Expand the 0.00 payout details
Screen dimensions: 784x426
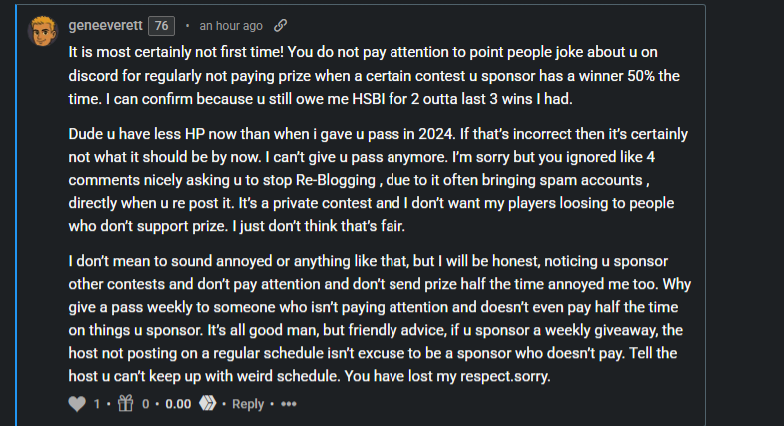click(177, 404)
